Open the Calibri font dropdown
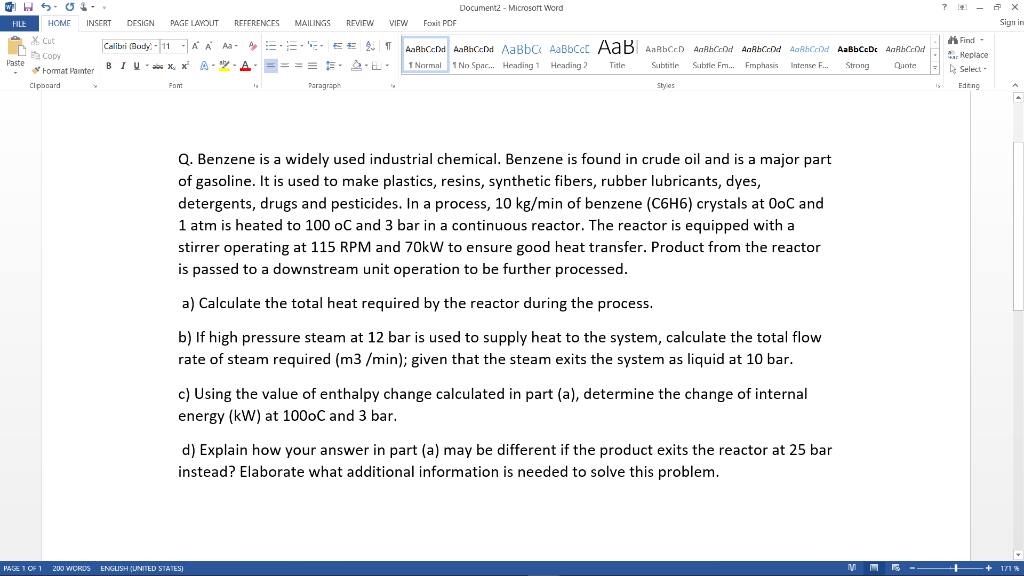This screenshot has width=1024, height=576. coord(157,47)
